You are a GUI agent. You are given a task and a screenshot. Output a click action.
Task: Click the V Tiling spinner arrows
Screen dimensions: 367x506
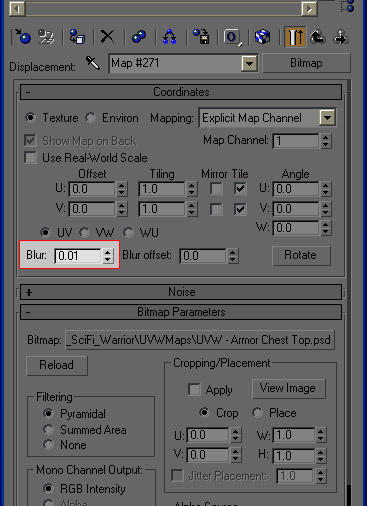192,209
